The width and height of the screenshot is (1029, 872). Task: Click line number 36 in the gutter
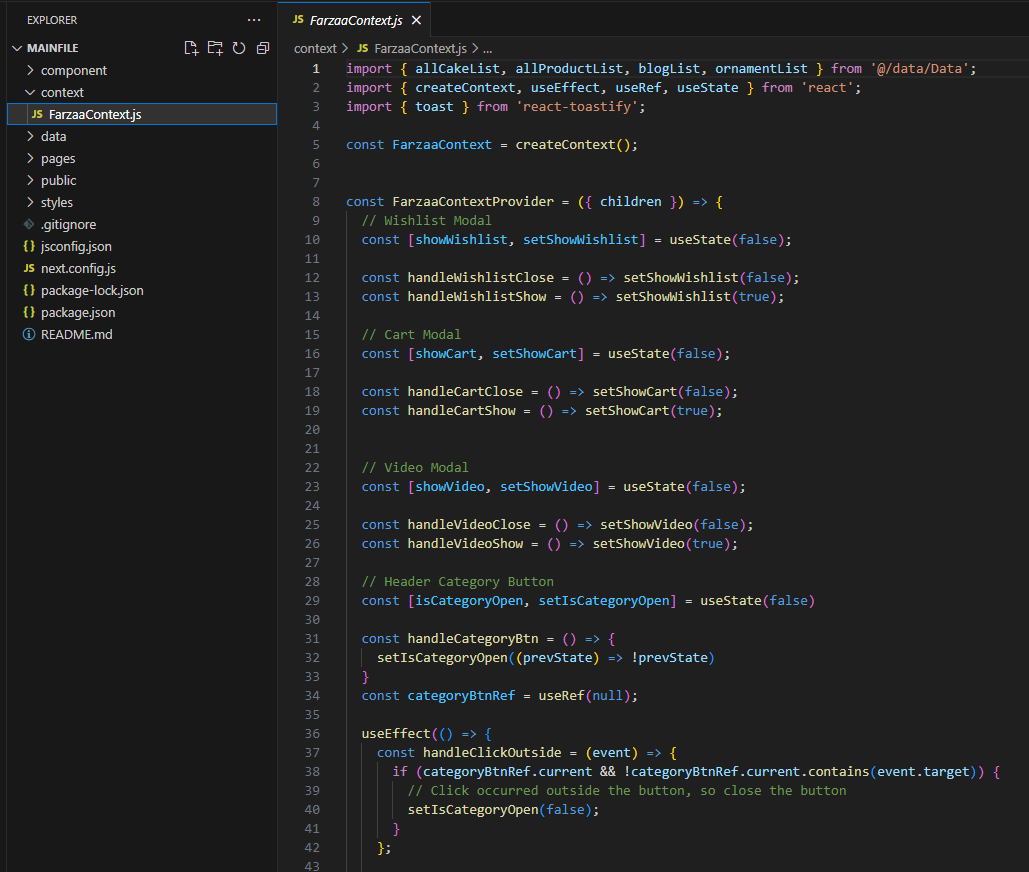(x=313, y=733)
